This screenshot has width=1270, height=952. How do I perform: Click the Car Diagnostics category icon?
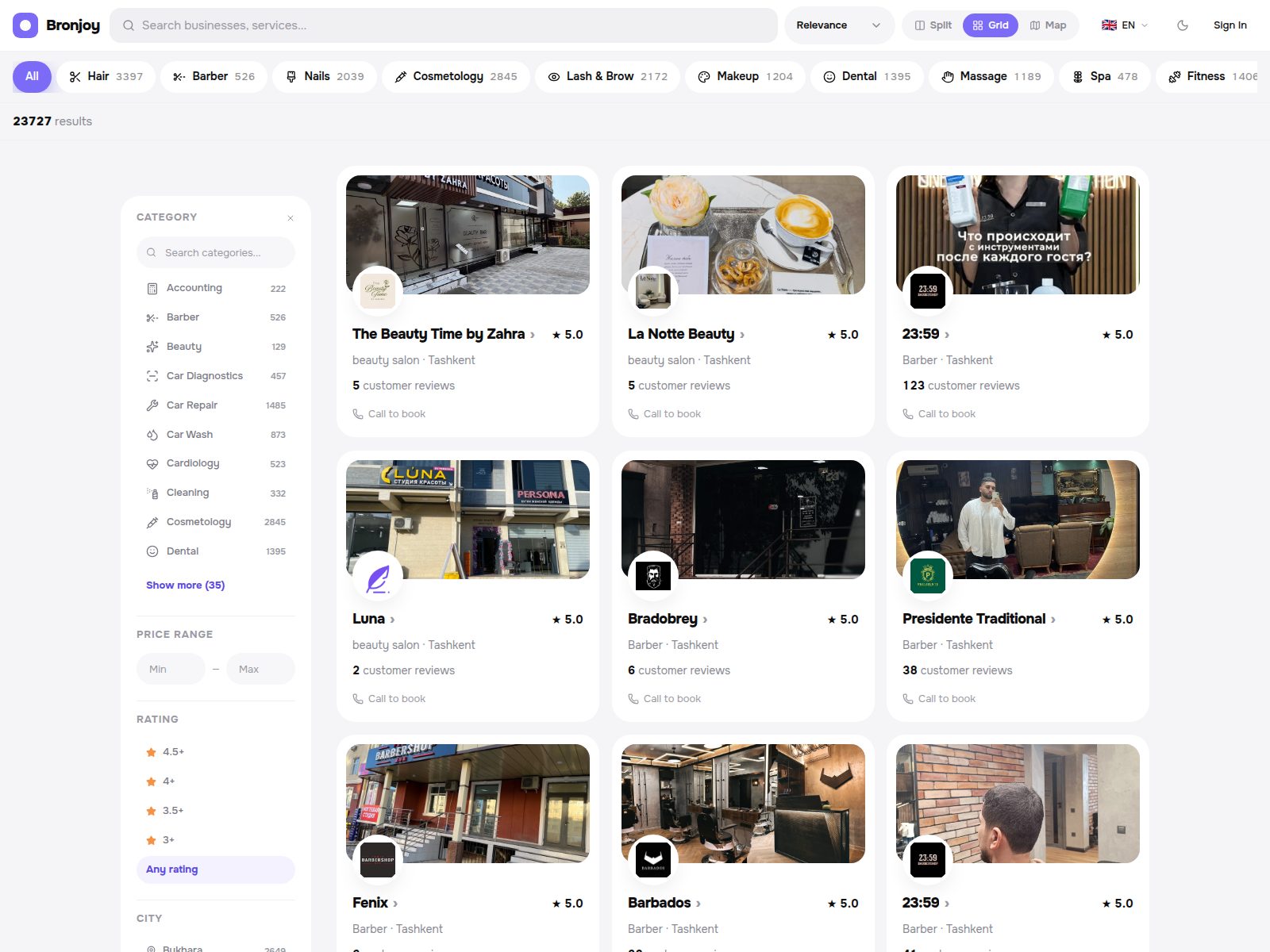point(152,376)
